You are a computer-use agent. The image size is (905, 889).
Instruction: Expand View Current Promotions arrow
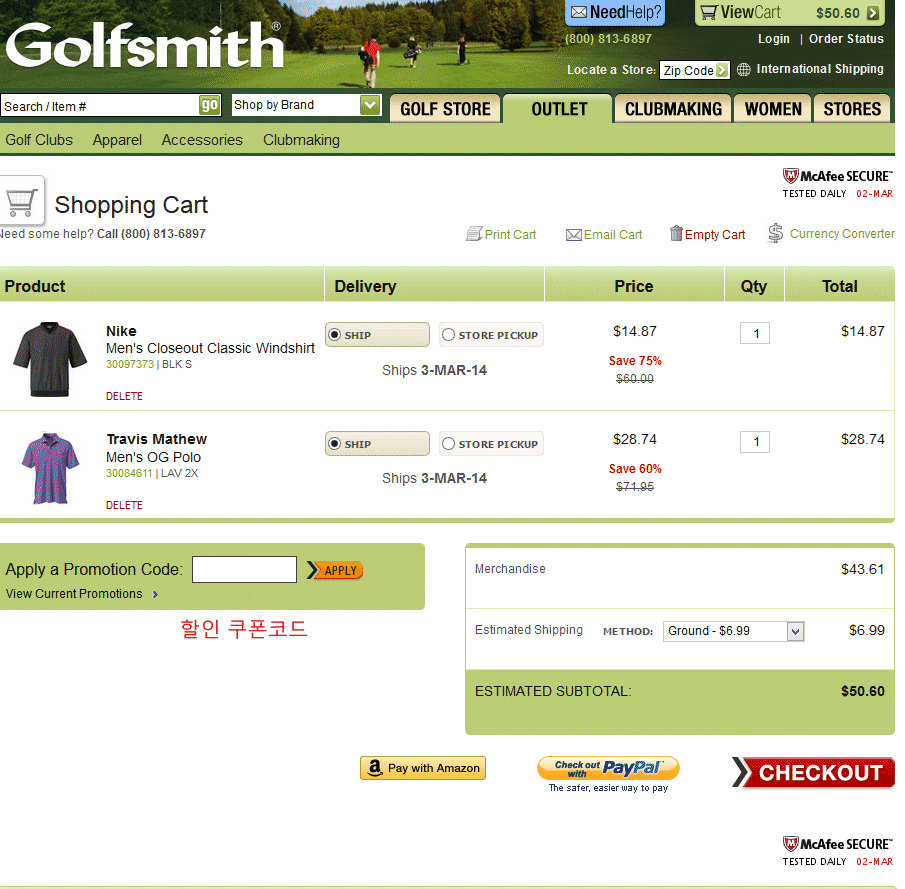click(156, 594)
